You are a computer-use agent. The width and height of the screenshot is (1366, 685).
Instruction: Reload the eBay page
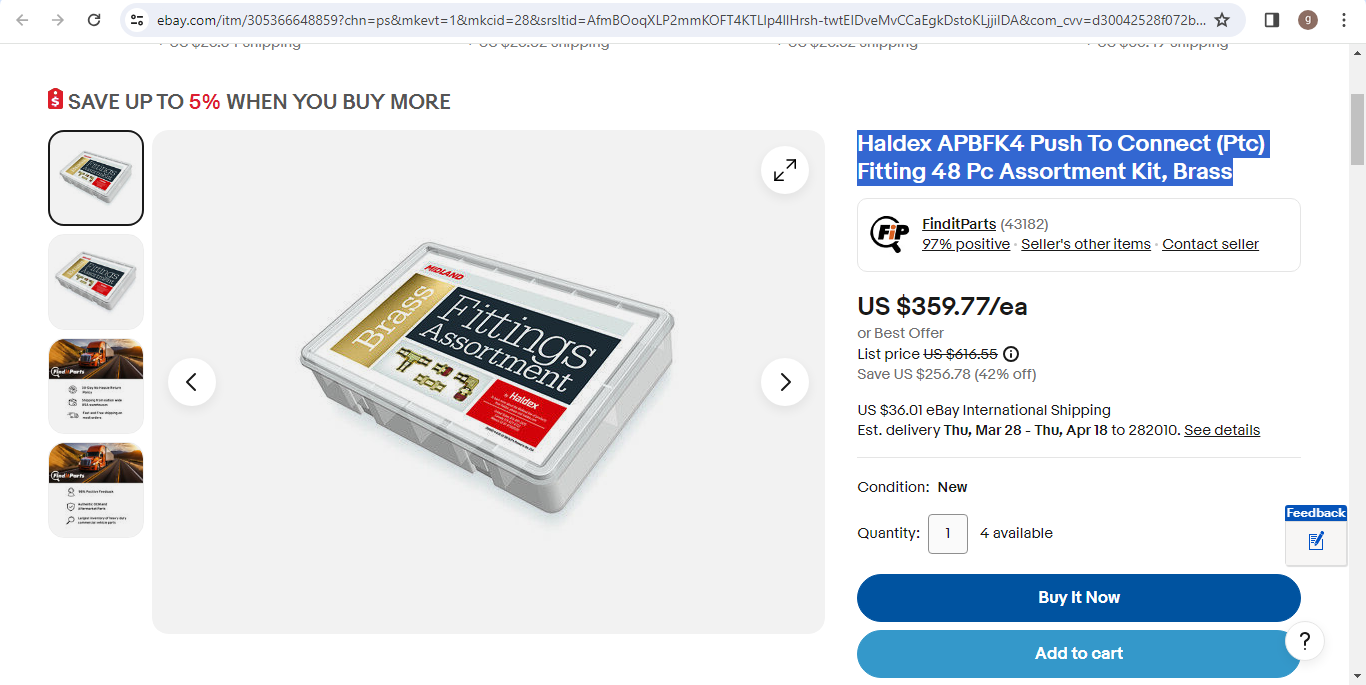(94, 20)
